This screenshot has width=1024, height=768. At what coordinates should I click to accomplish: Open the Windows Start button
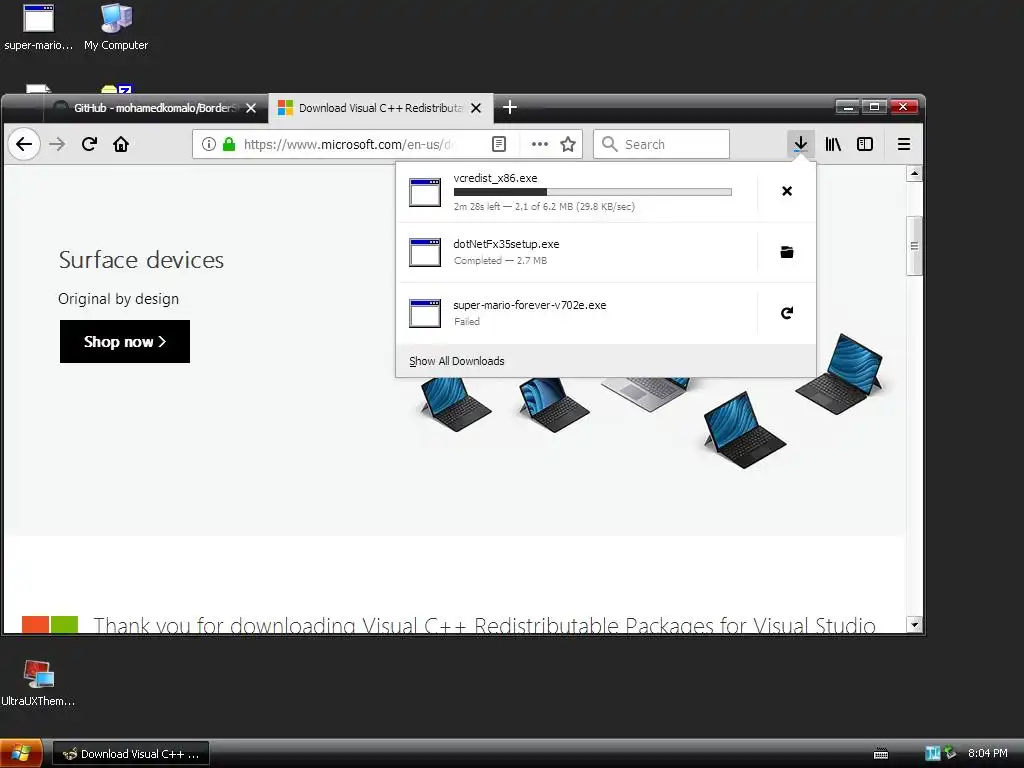point(22,753)
